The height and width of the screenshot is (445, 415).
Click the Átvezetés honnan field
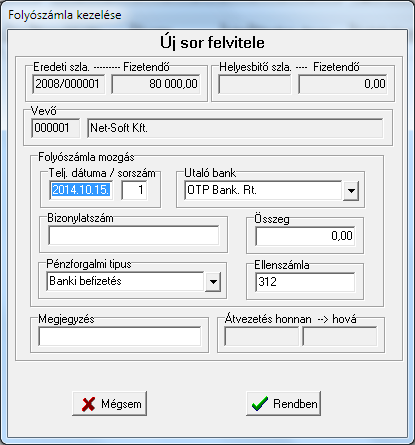261,336
